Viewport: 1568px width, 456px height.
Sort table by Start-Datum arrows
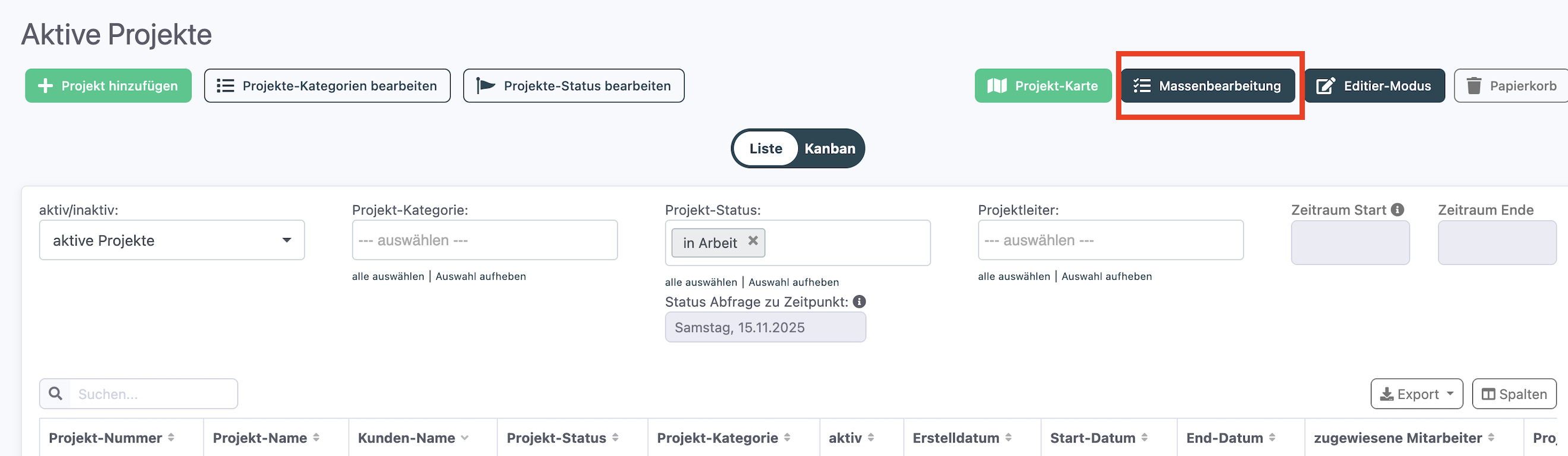point(1145,438)
